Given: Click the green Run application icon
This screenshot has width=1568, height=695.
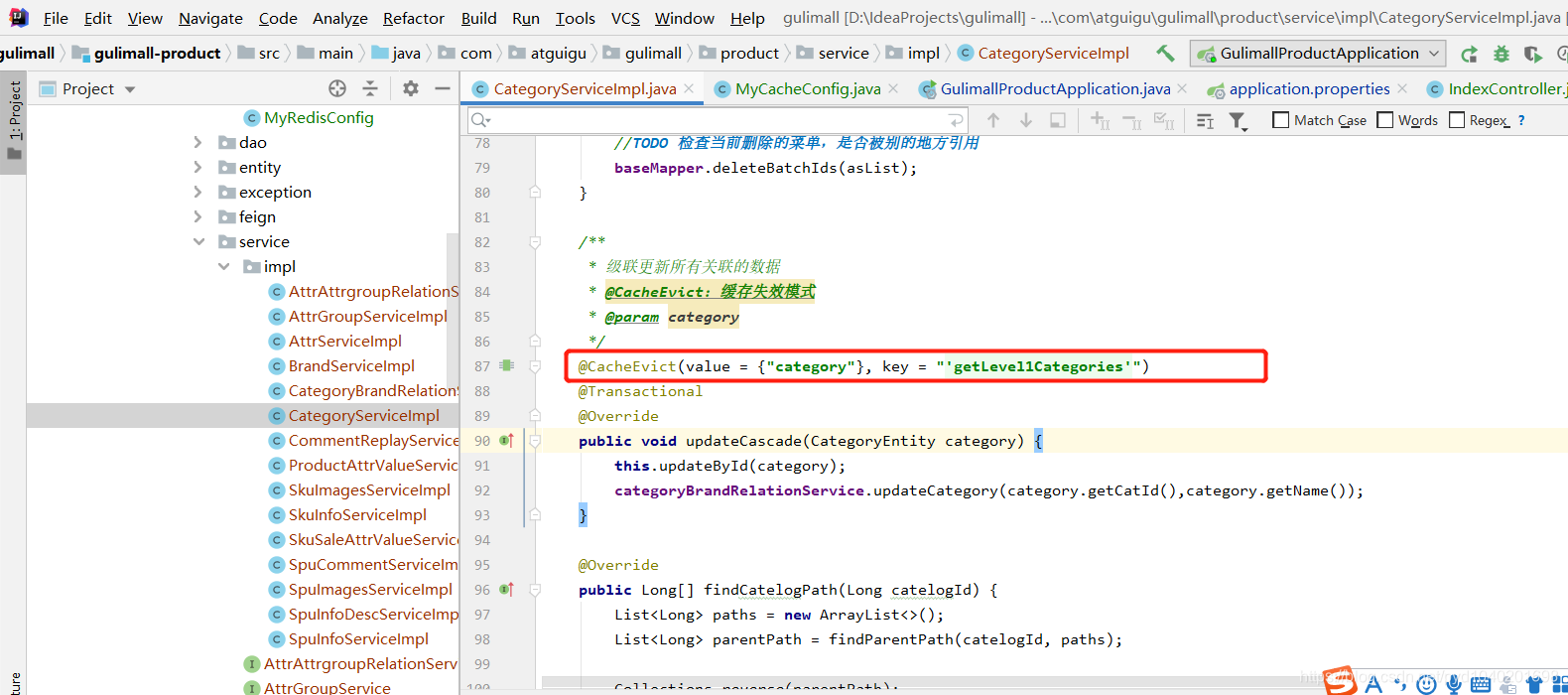Looking at the screenshot, I should click(1469, 54).
